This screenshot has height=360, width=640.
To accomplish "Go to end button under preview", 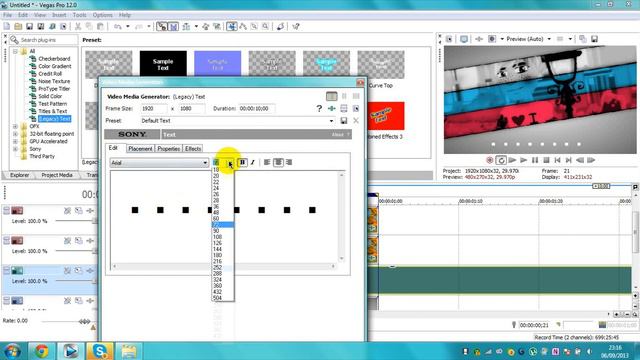I will click(x=568, y=160).
